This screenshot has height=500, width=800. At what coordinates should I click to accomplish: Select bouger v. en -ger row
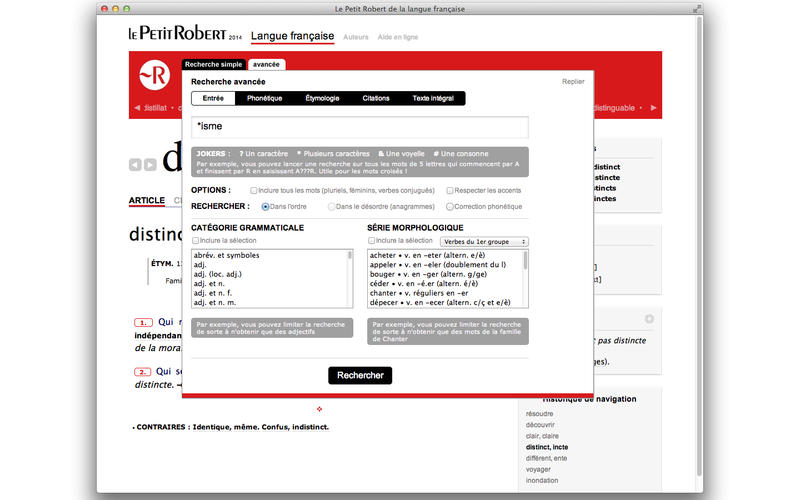[x=429, y=274]
